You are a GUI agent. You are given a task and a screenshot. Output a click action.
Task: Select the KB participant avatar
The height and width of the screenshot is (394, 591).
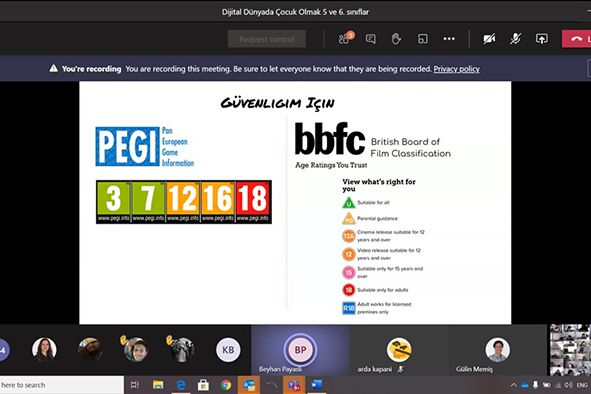click(228, 350)
